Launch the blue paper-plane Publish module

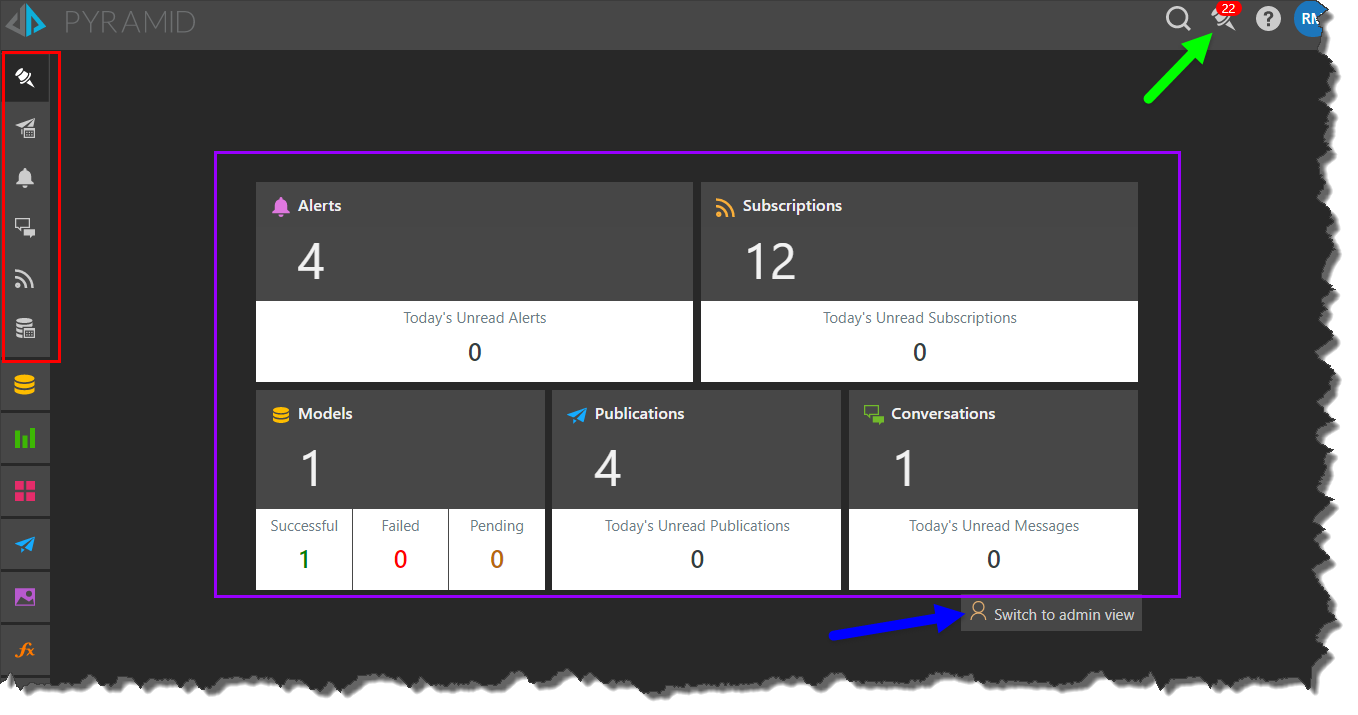coord(26,544)
